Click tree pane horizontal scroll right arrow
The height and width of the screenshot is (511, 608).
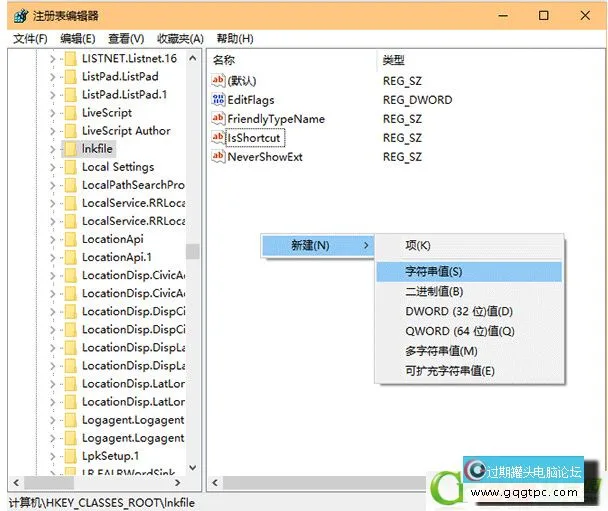tap(178, 483)
